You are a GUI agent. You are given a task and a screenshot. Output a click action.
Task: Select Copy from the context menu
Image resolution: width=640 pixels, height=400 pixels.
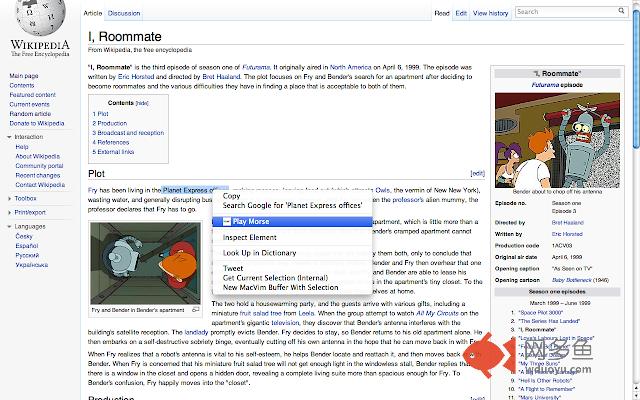coord(231,196)
